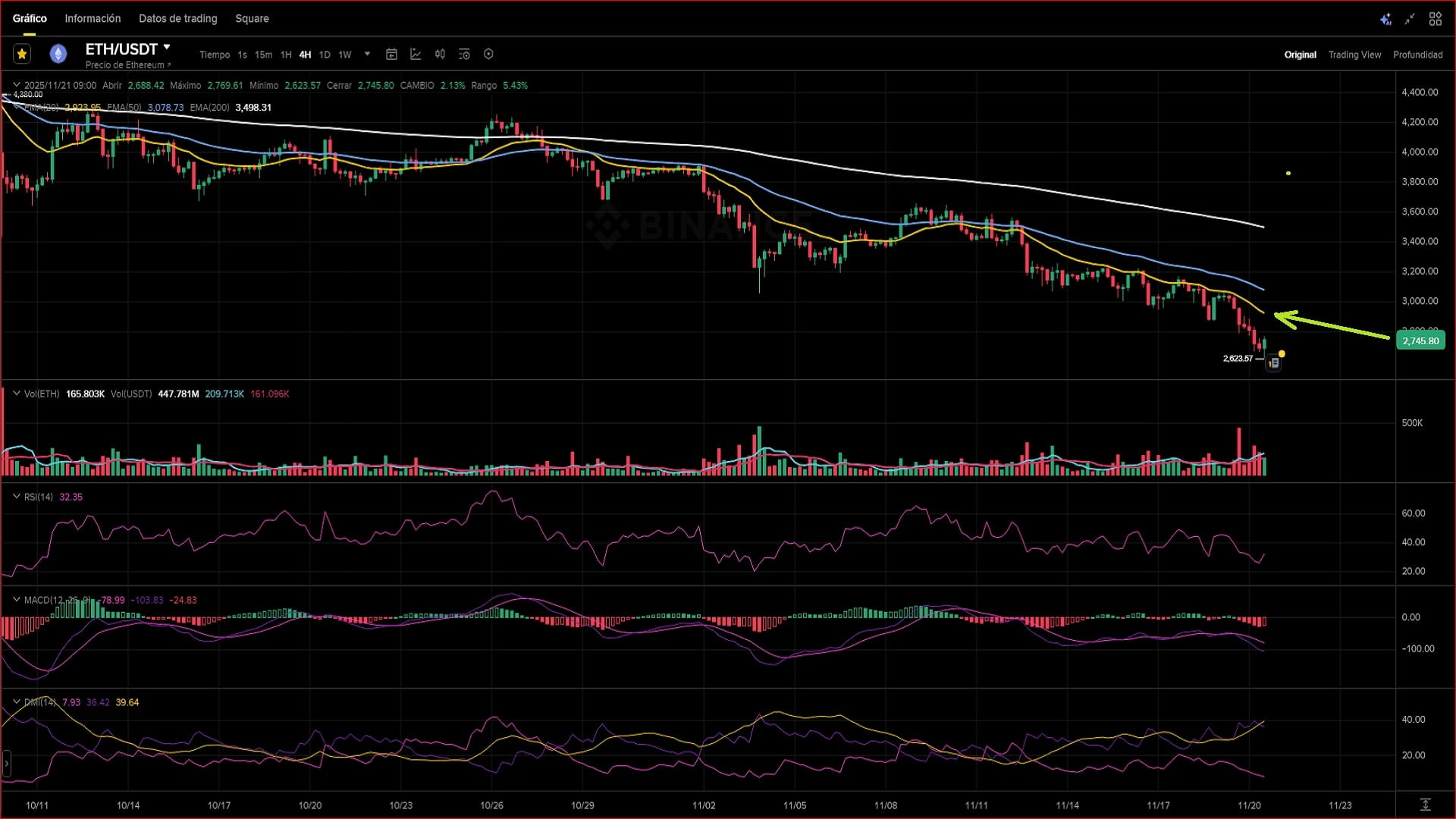This screenshot has width=1456, height=819.
Task: Open the Datos de trading tab
Action: point(177,18)
